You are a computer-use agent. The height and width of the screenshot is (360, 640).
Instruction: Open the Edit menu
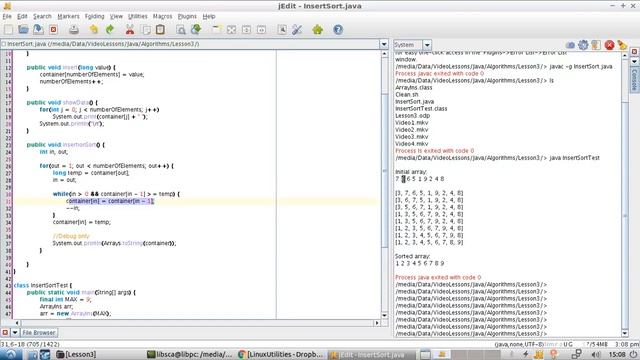pos(22,16)
